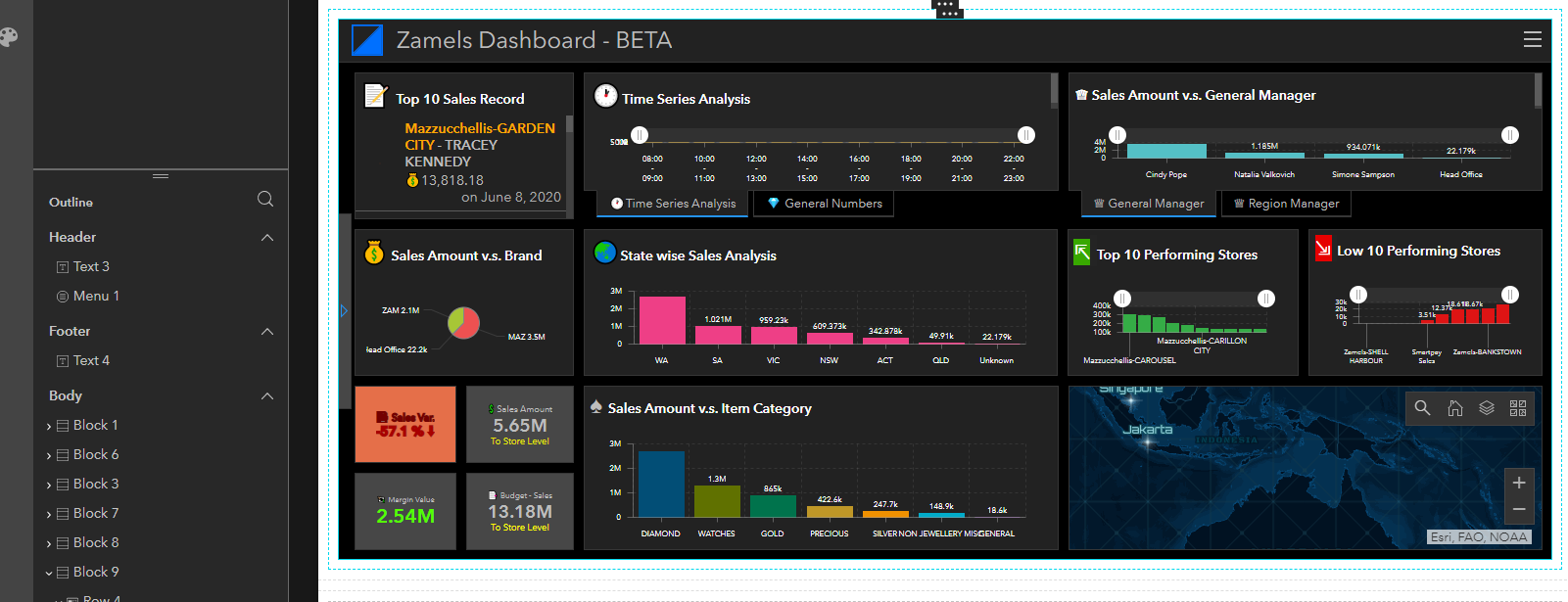The width and height of the screenshot is (1568, 602).
Task: Open the dashboard hamburger menu
Action: pos(1533,39)
